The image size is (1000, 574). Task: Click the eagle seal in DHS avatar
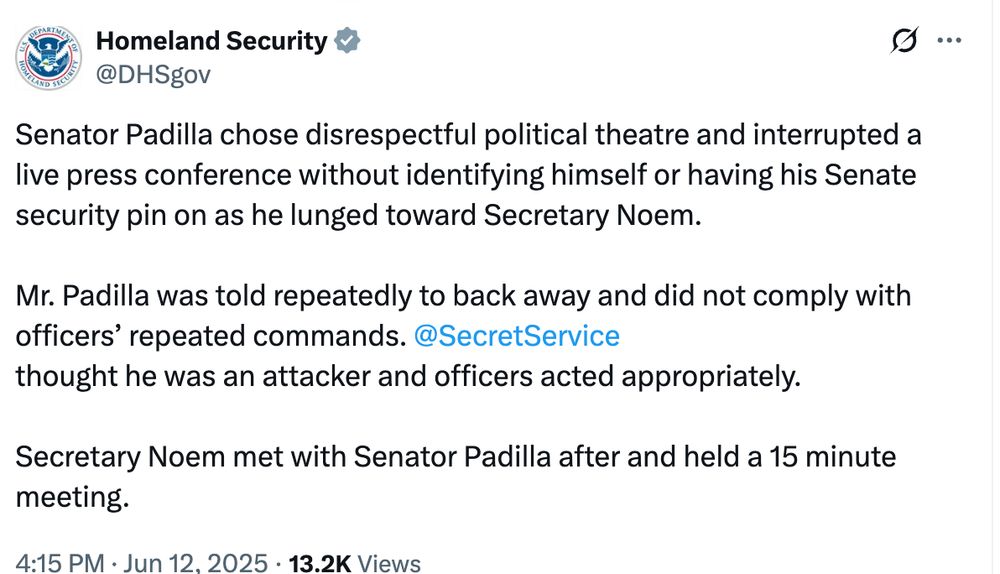48,57
